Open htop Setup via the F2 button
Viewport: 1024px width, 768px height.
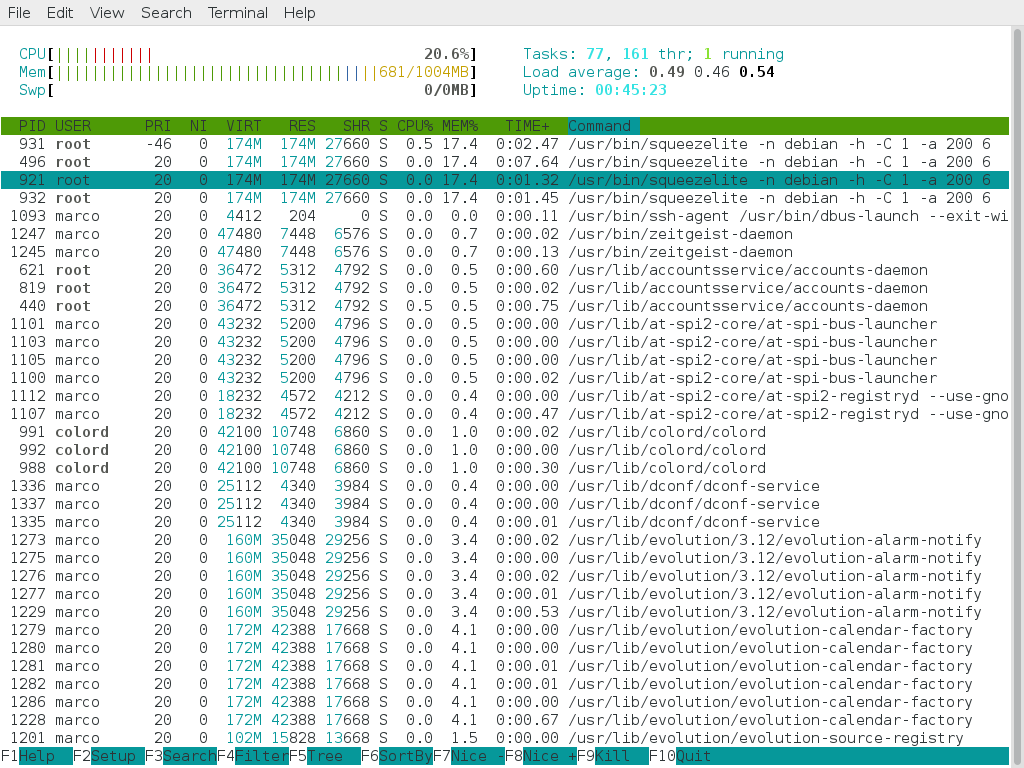[109, 756]
